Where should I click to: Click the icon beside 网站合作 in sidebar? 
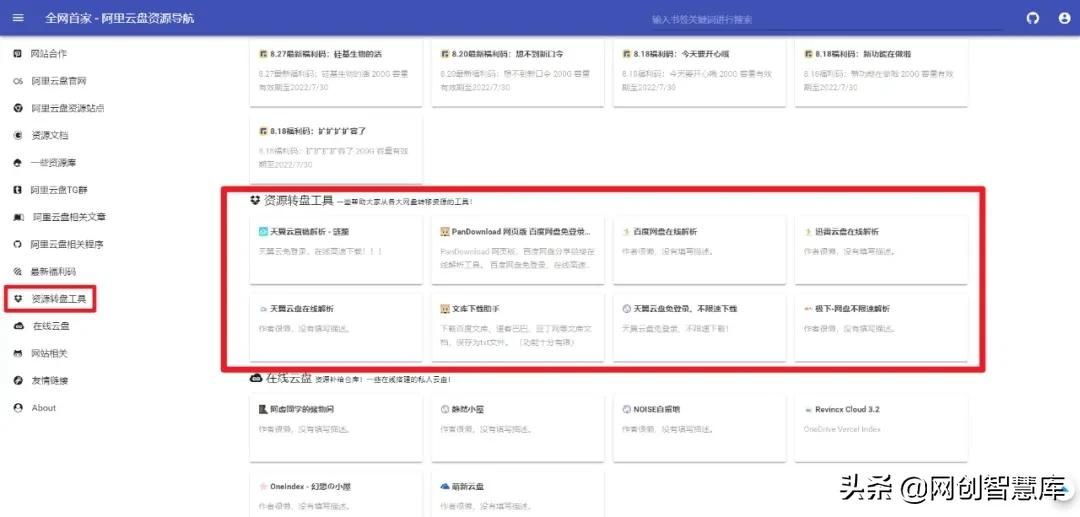[18, 54]
